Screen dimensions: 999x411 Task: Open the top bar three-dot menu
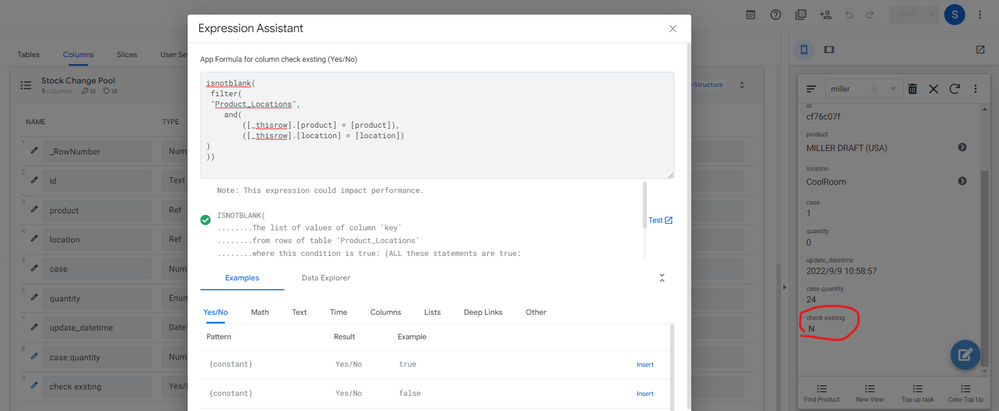pyautogui.click(x=980, y=15)
